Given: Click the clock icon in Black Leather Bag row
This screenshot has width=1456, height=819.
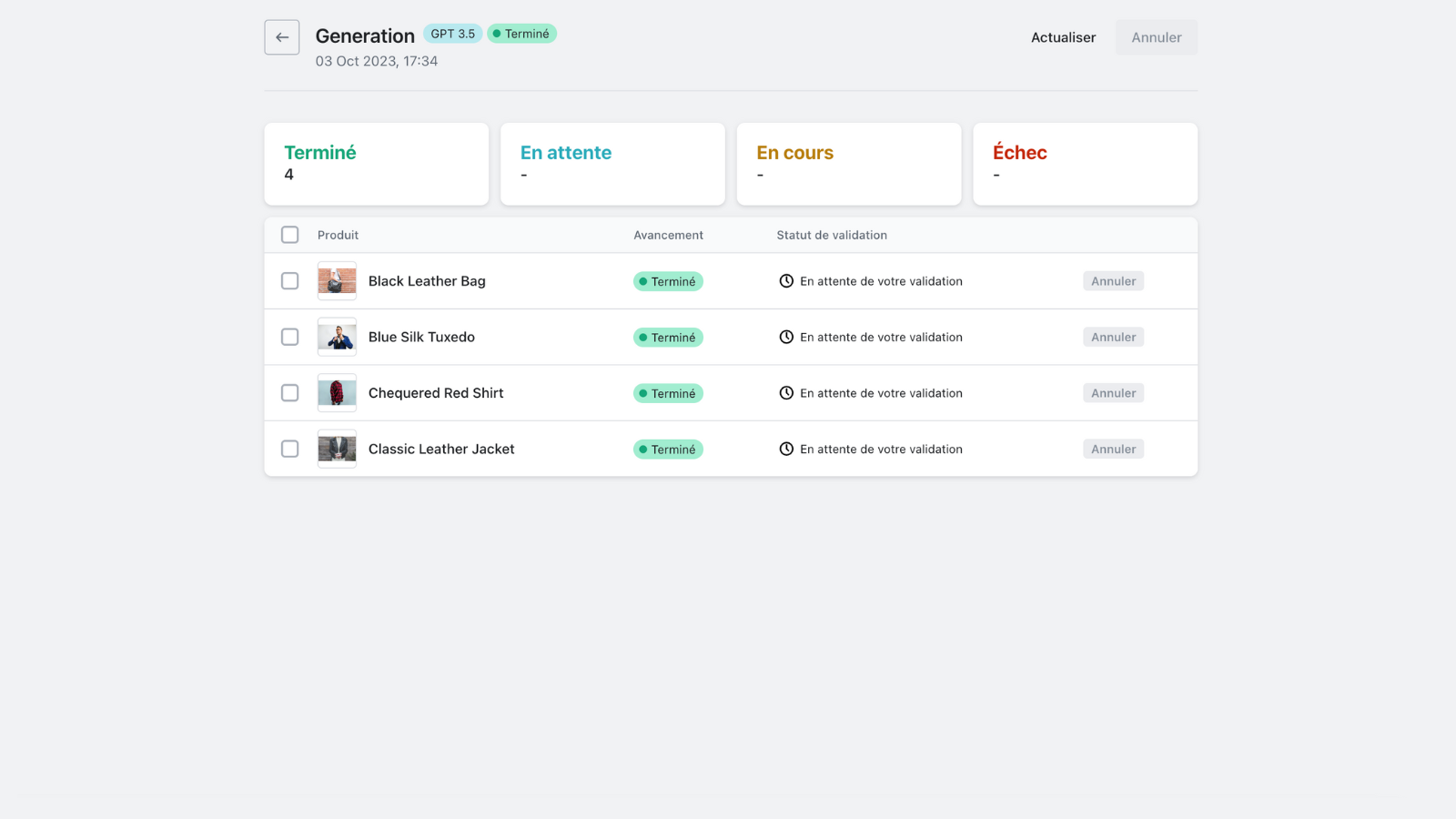Looking at the screenshot, I should point(786,281).
